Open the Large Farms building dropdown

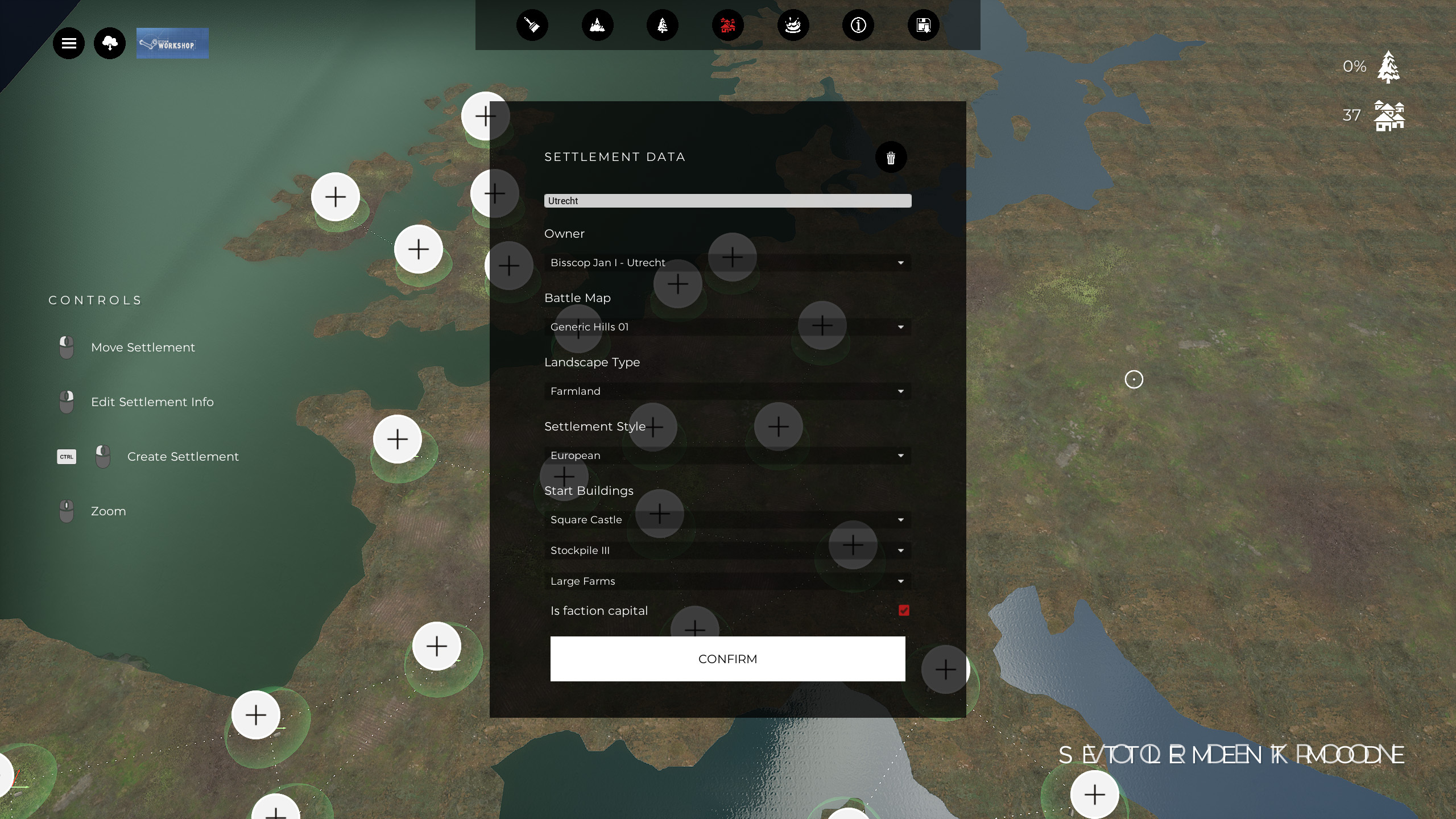pos(727,581)
